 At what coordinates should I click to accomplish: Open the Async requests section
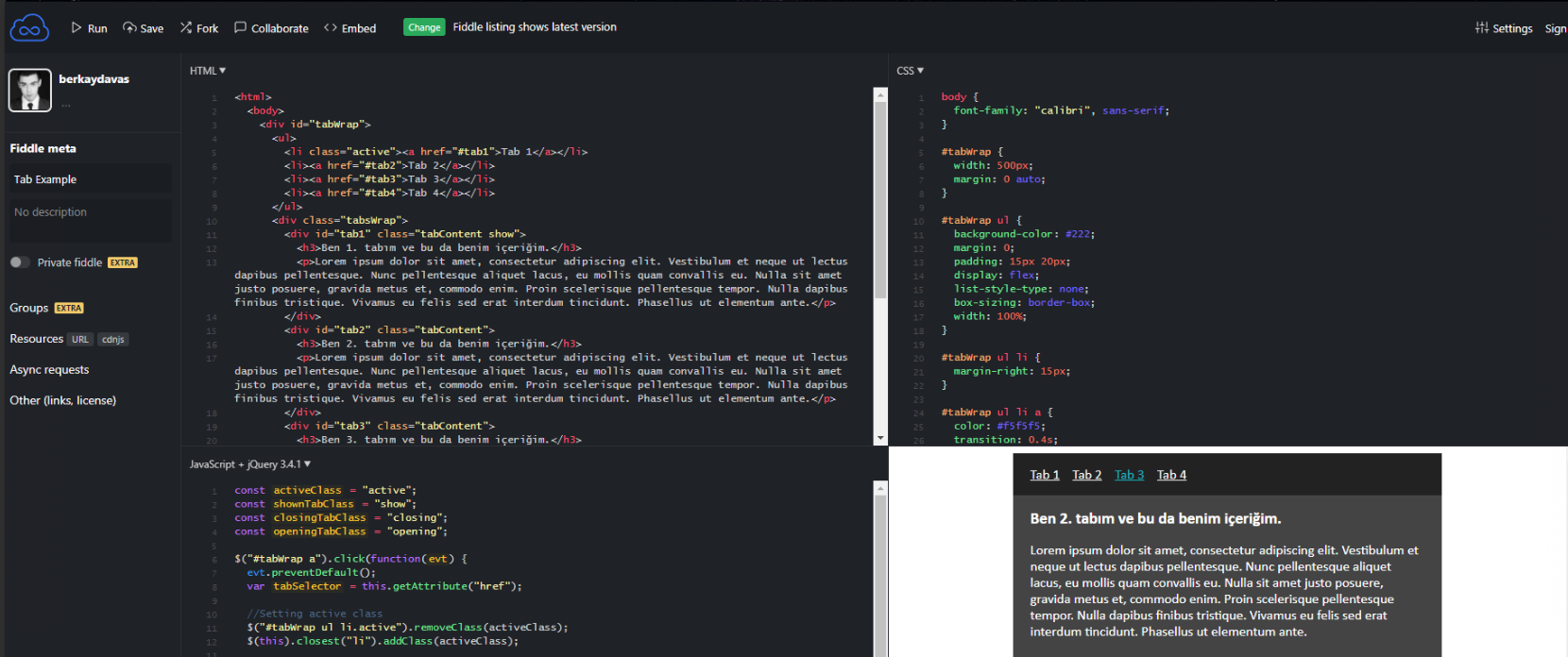pyautogui.click(x=49, y=370)
